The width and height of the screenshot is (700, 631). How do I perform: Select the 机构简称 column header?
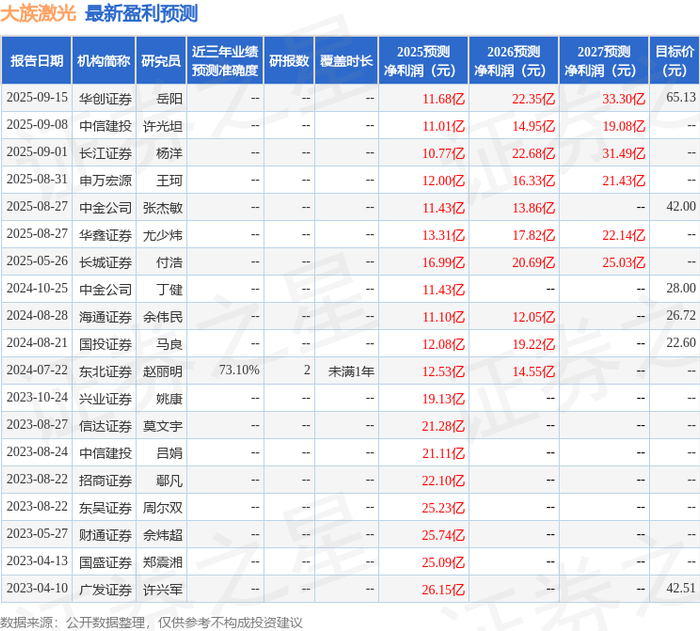[104, 61]
